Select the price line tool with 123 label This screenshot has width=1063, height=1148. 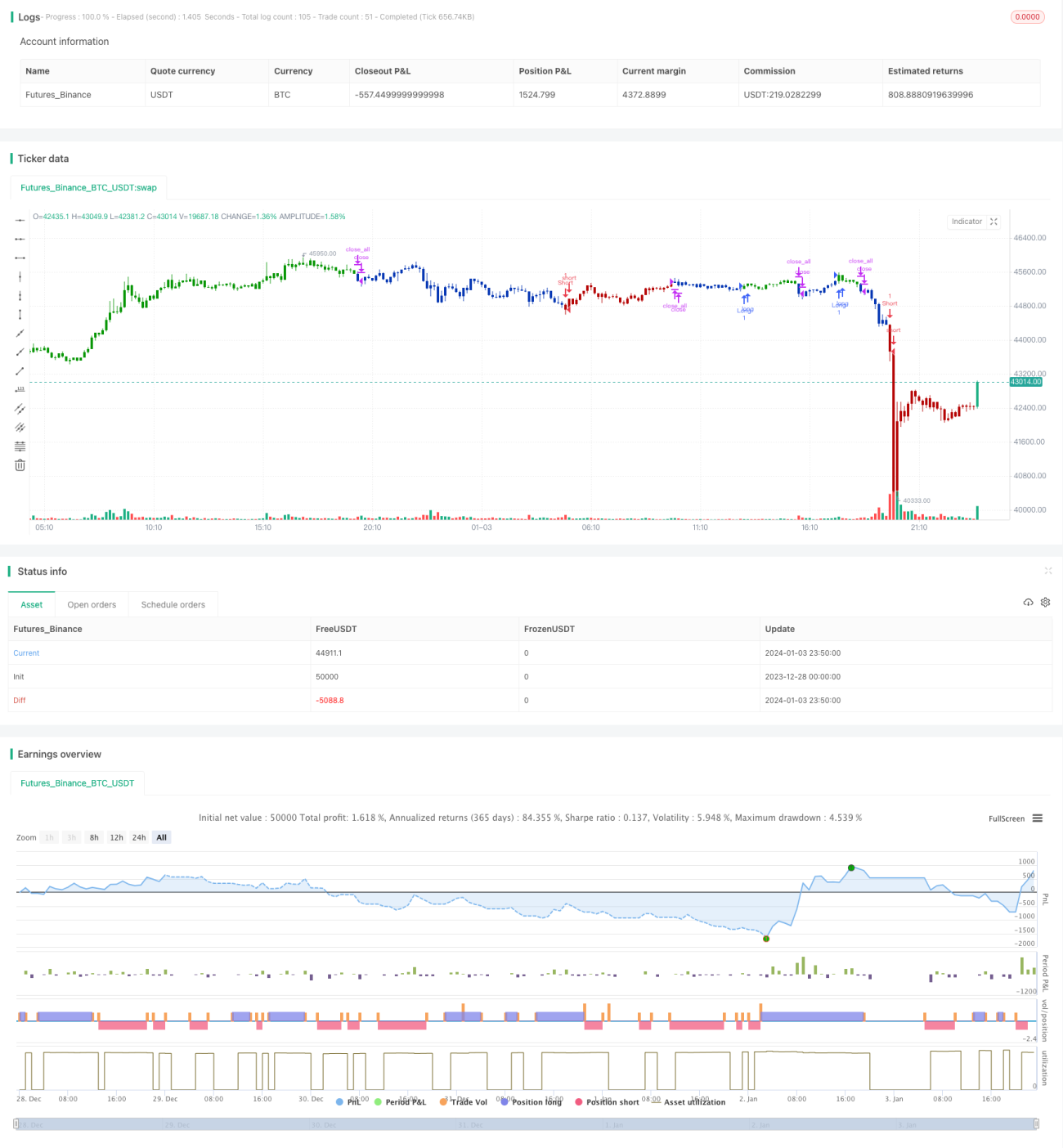pyautogui.click(x=20, y=390)
